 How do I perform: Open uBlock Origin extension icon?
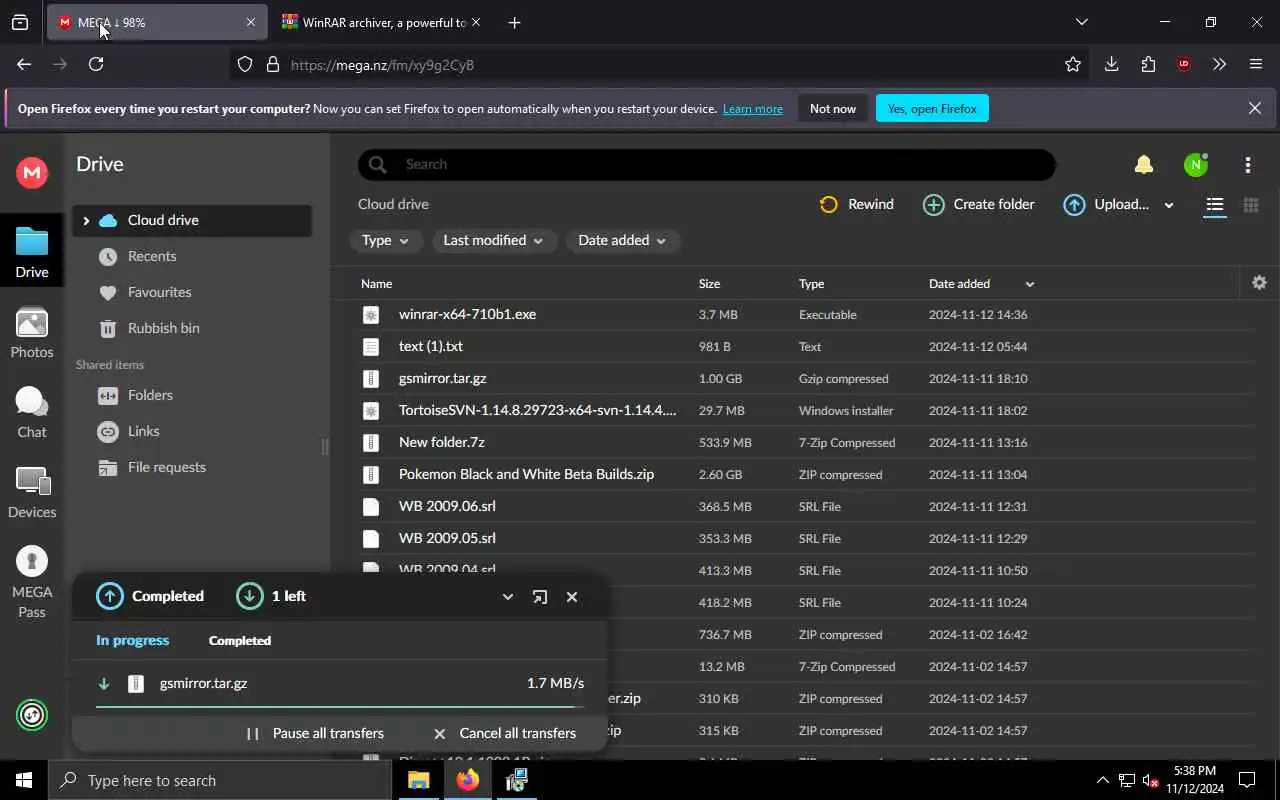pos(1184,64)
